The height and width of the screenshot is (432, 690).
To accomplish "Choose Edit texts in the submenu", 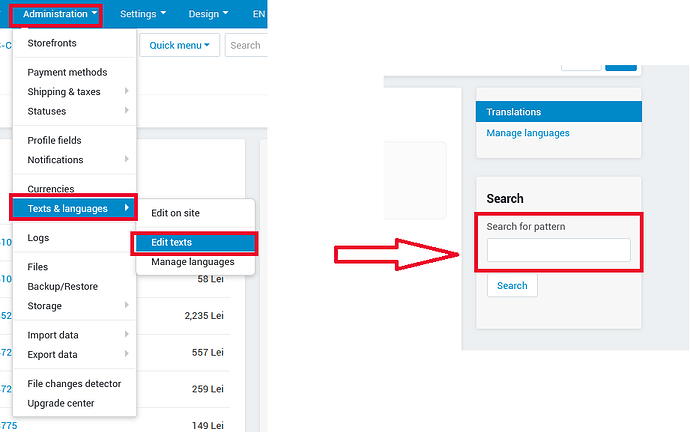I will pos(195,242).
